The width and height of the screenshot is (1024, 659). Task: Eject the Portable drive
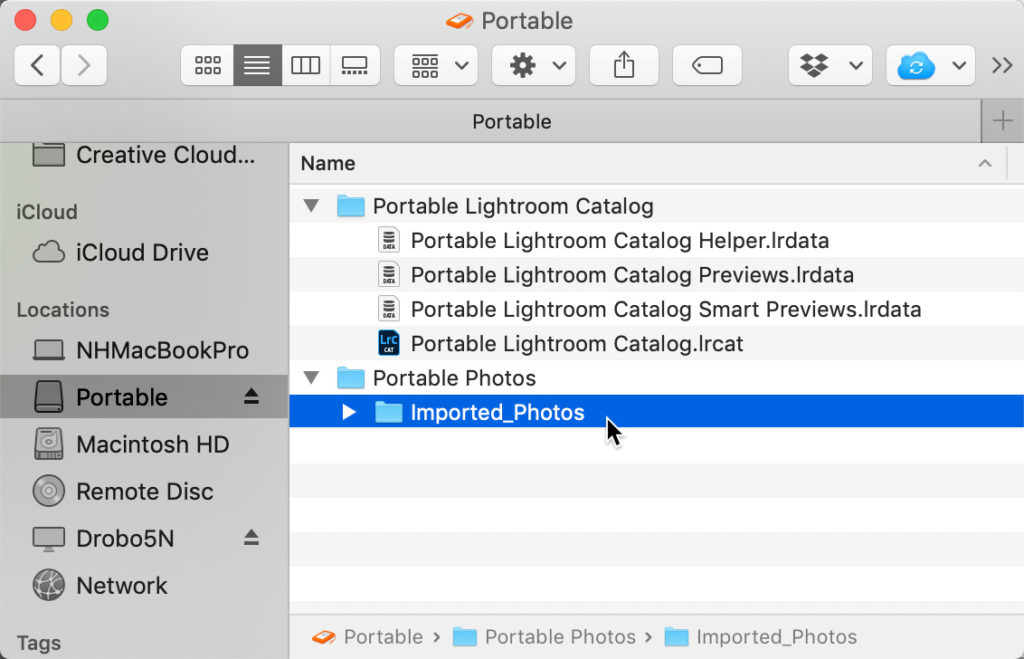tap(251, 396)
